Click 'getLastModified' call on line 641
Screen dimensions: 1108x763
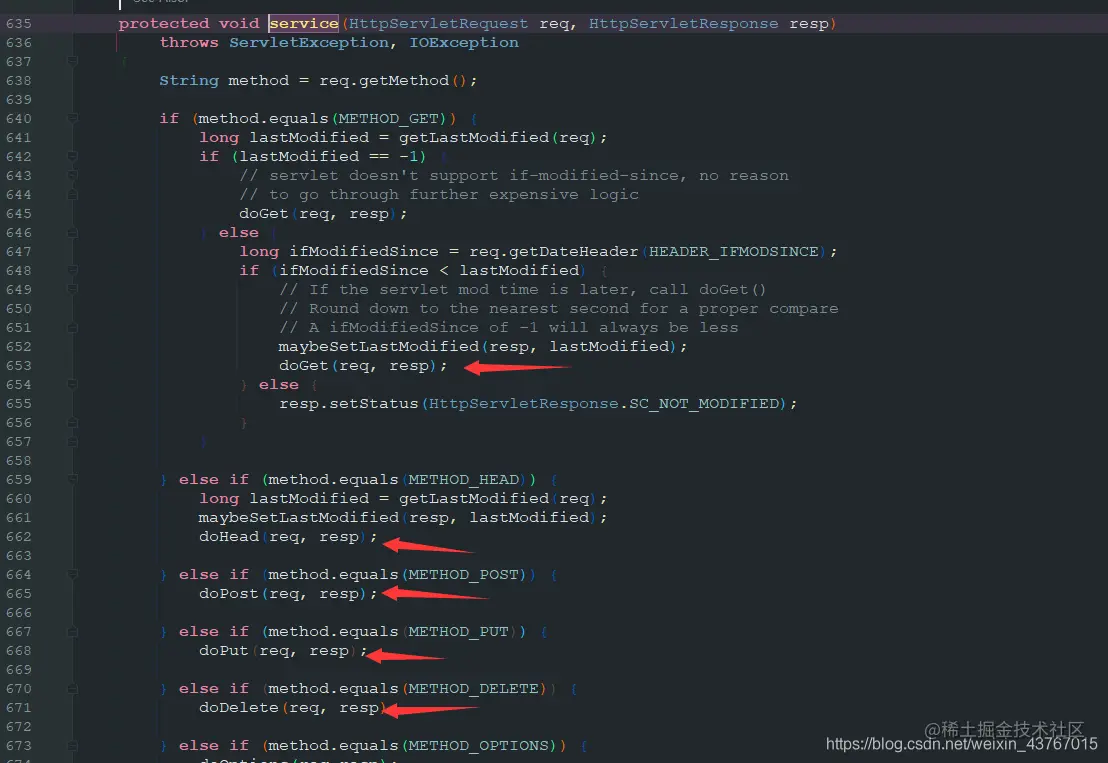[x=474, y=137]
